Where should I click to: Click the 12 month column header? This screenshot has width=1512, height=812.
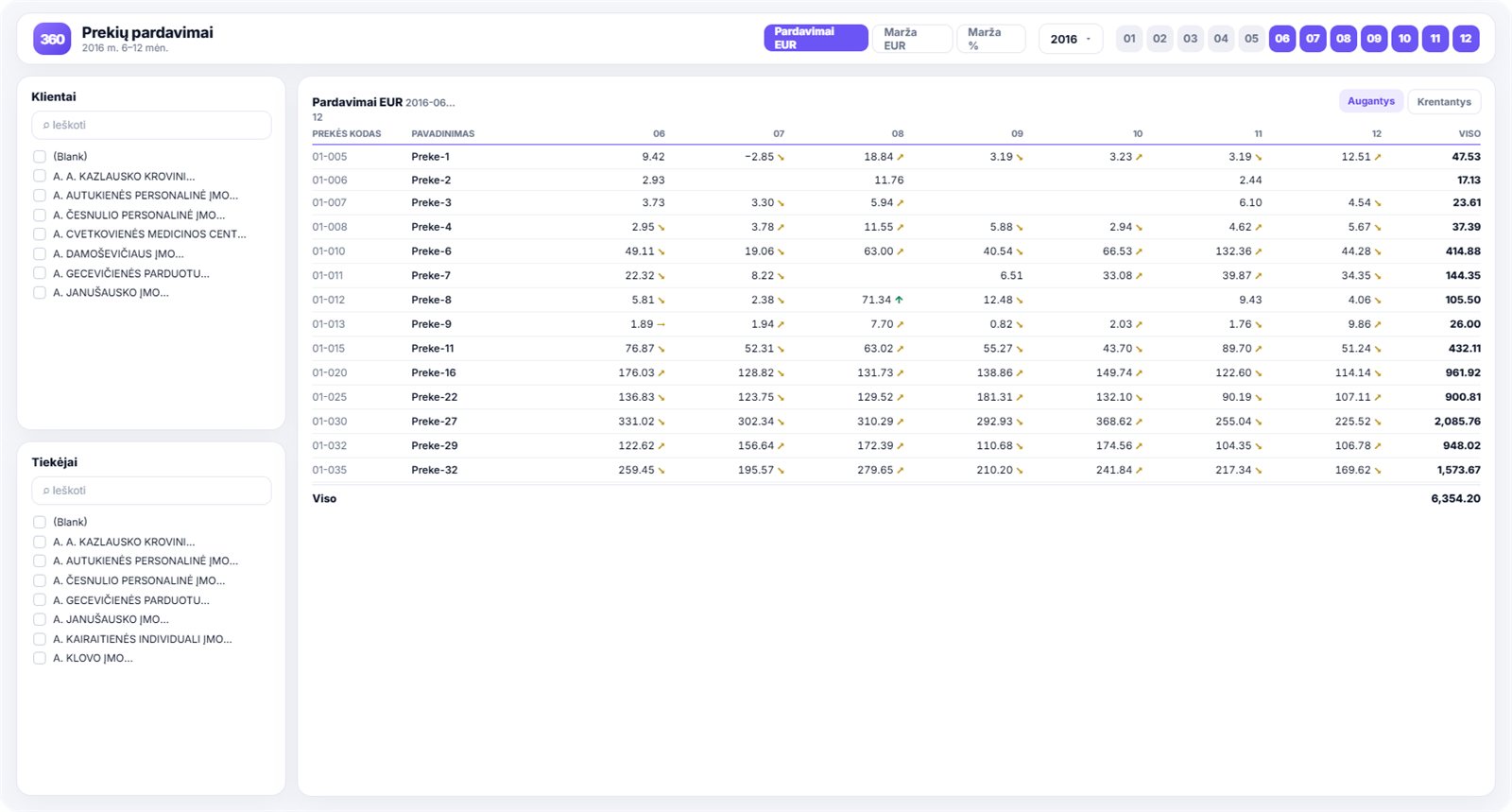point(1376,134)
